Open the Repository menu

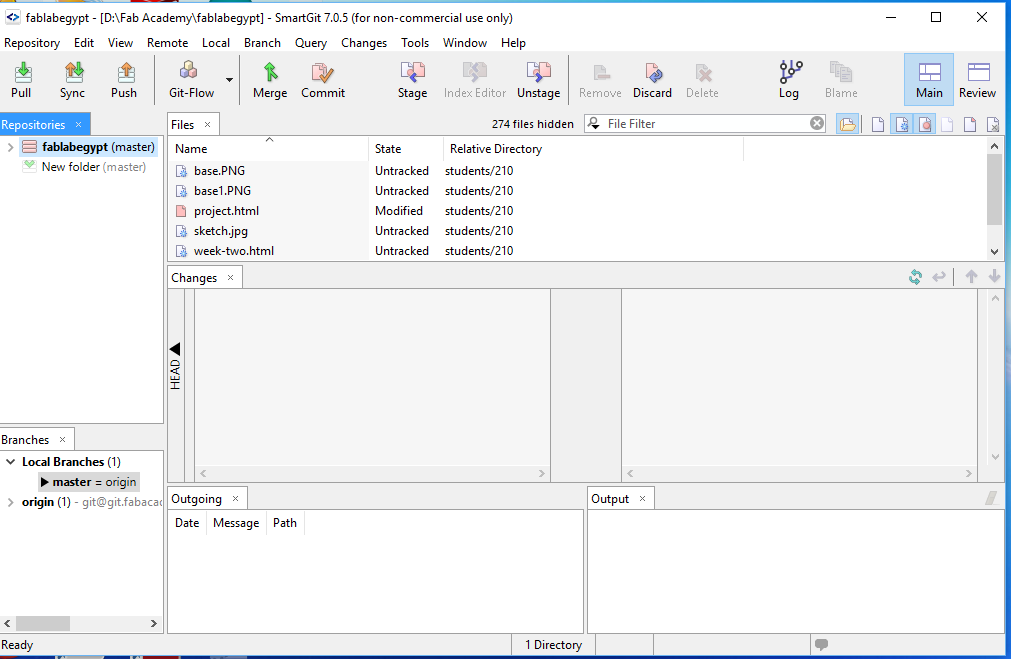32,43
